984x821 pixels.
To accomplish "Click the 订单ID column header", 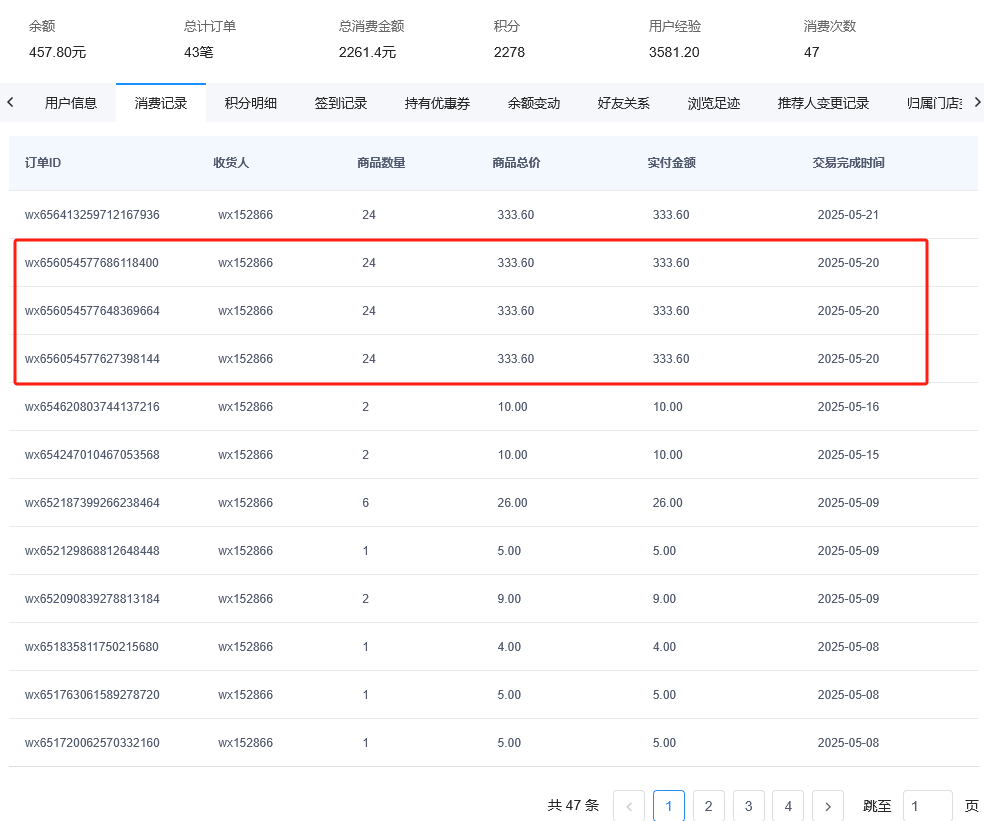I will [43, 163].
